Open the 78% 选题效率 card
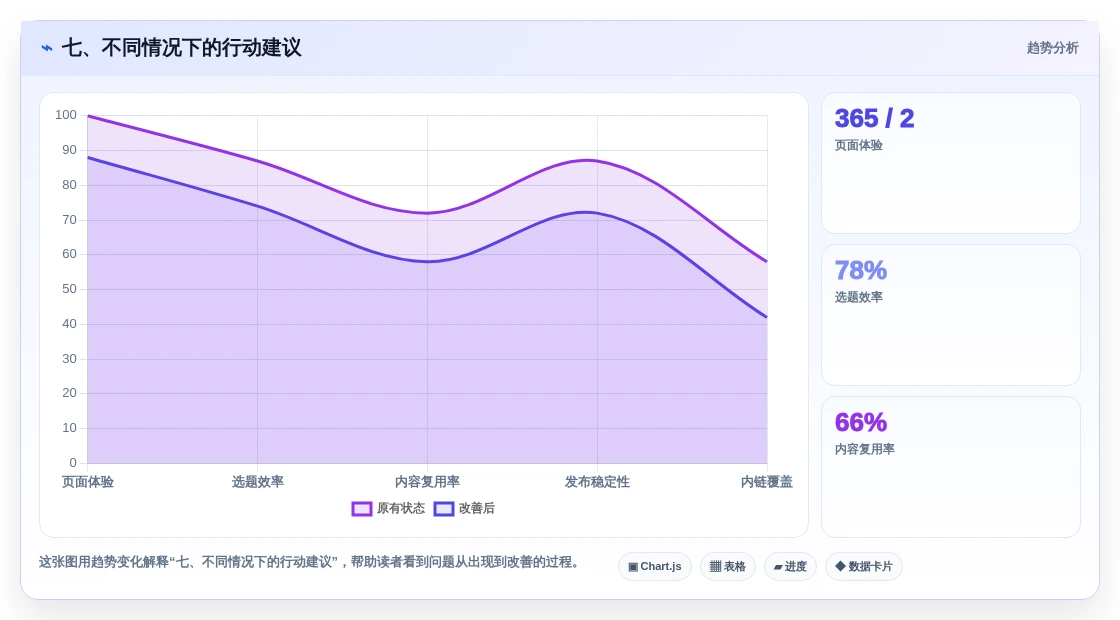 [x=951, y=315]
